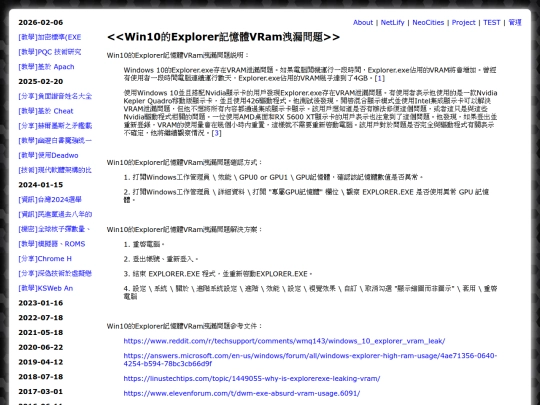Open sidebar article '[教學]PQC 技術研究'

point(50,52)
